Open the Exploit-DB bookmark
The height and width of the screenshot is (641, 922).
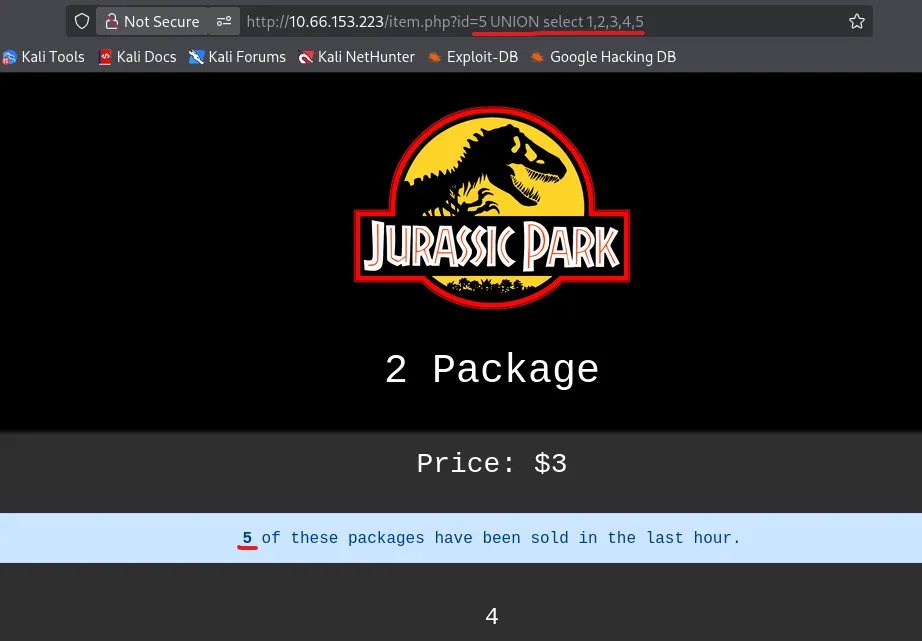click(472, 57)
